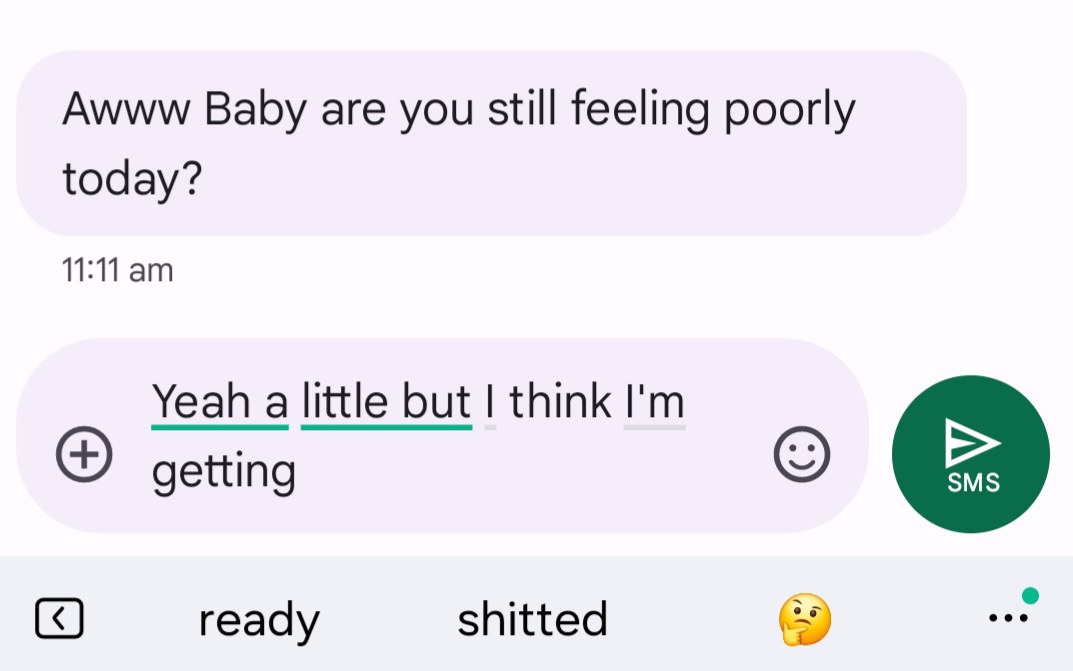Place cursor after "getting" in the message field
The height and width of the screenshot is (671, 1073).
point(298,471)
